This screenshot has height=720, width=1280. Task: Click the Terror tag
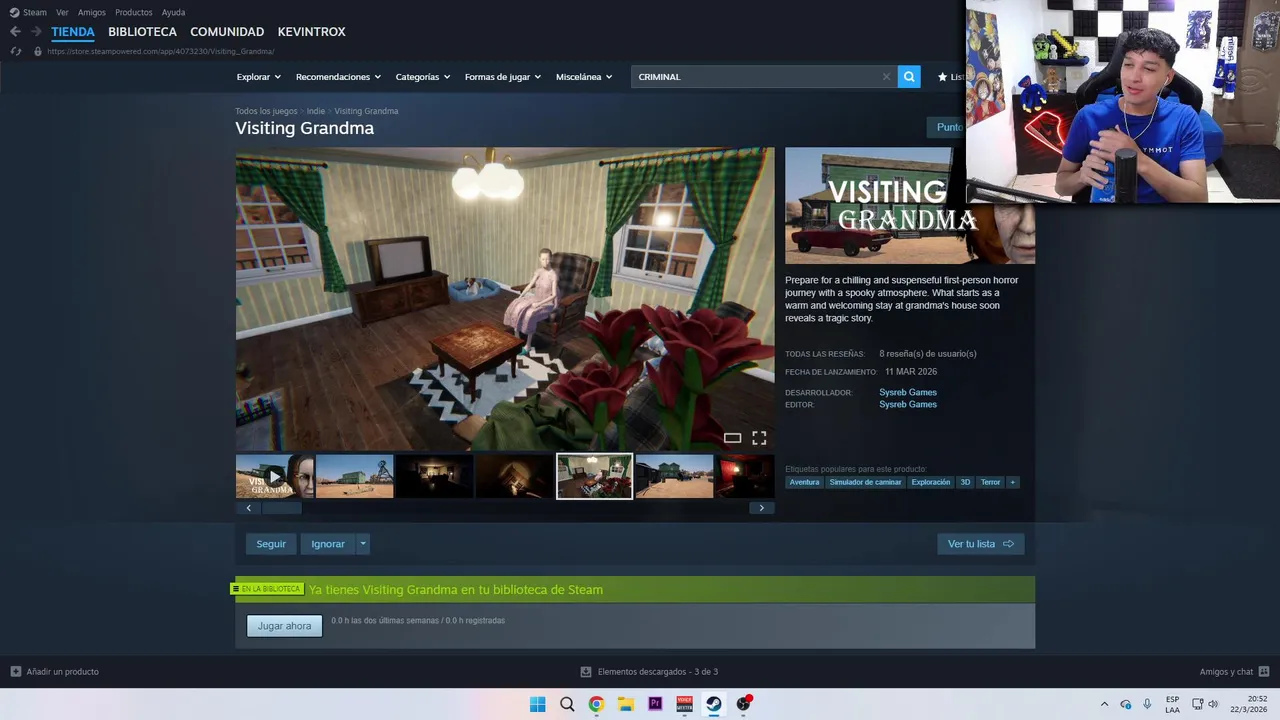click(990, 482)
